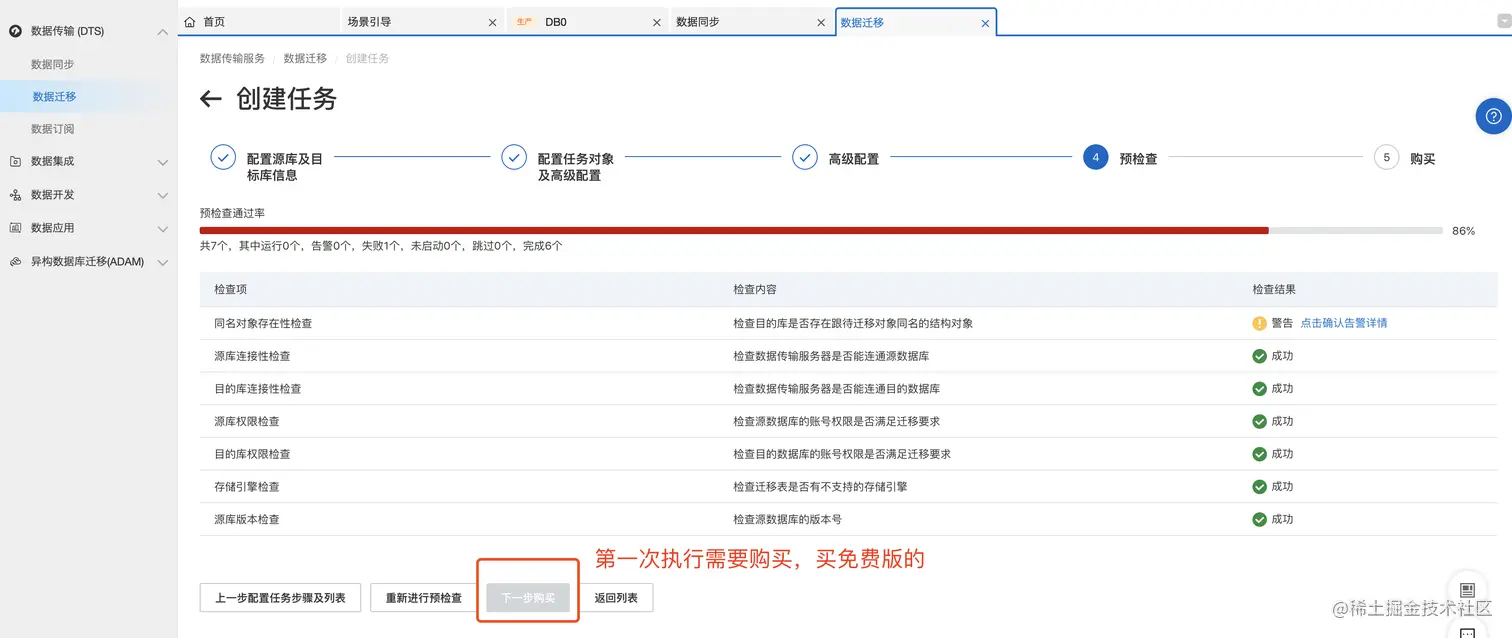Click the success checkmark in 目的库连接性检查 row
Image resolution: width=1512 pixels, height=638 pixels.
pos(1259,389)
